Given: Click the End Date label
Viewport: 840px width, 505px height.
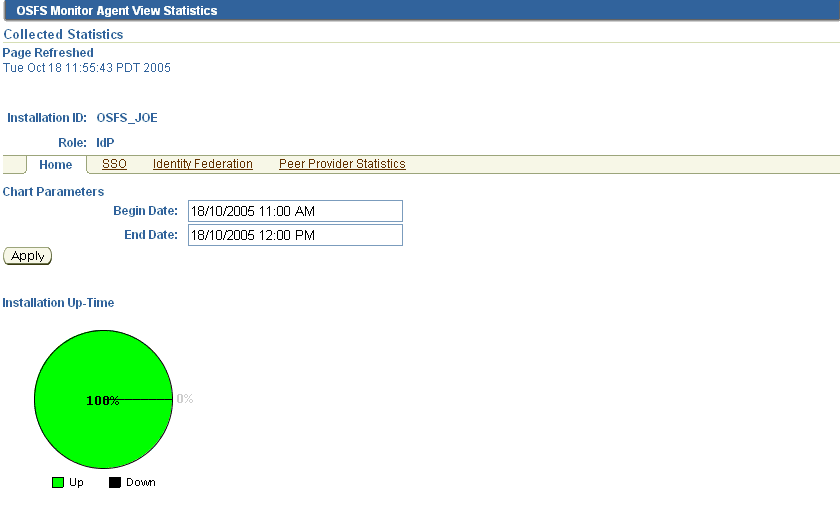Looking at the screenshot, I should point(151,235).
